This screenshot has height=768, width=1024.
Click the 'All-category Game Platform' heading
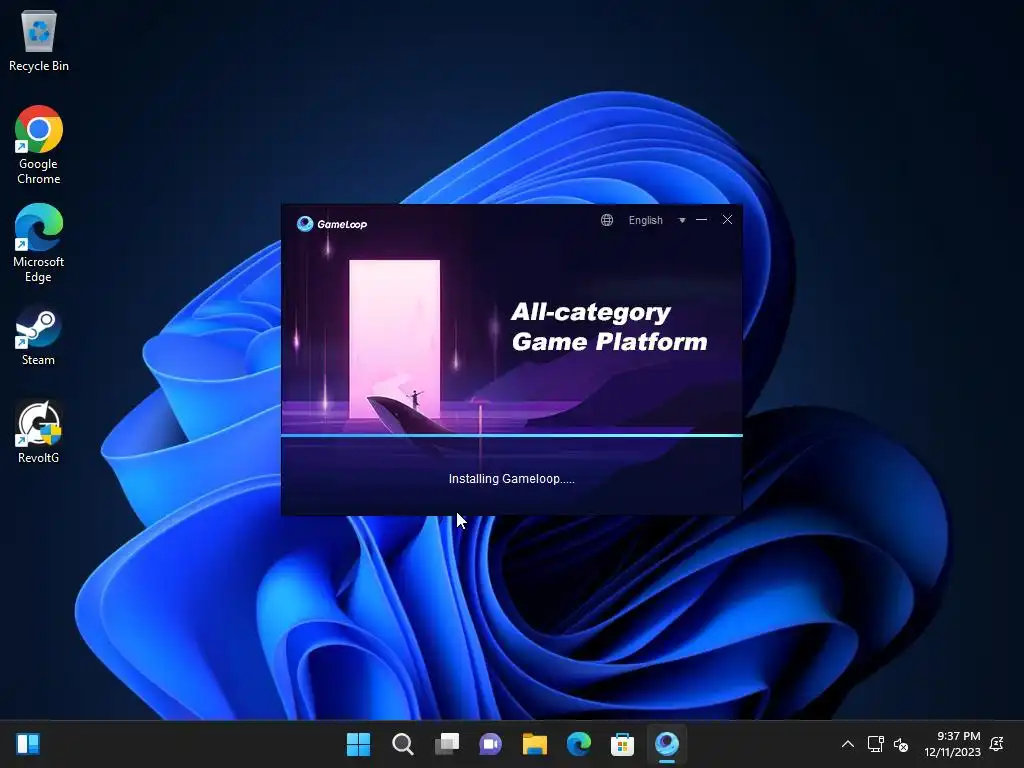tap(609, 327)
